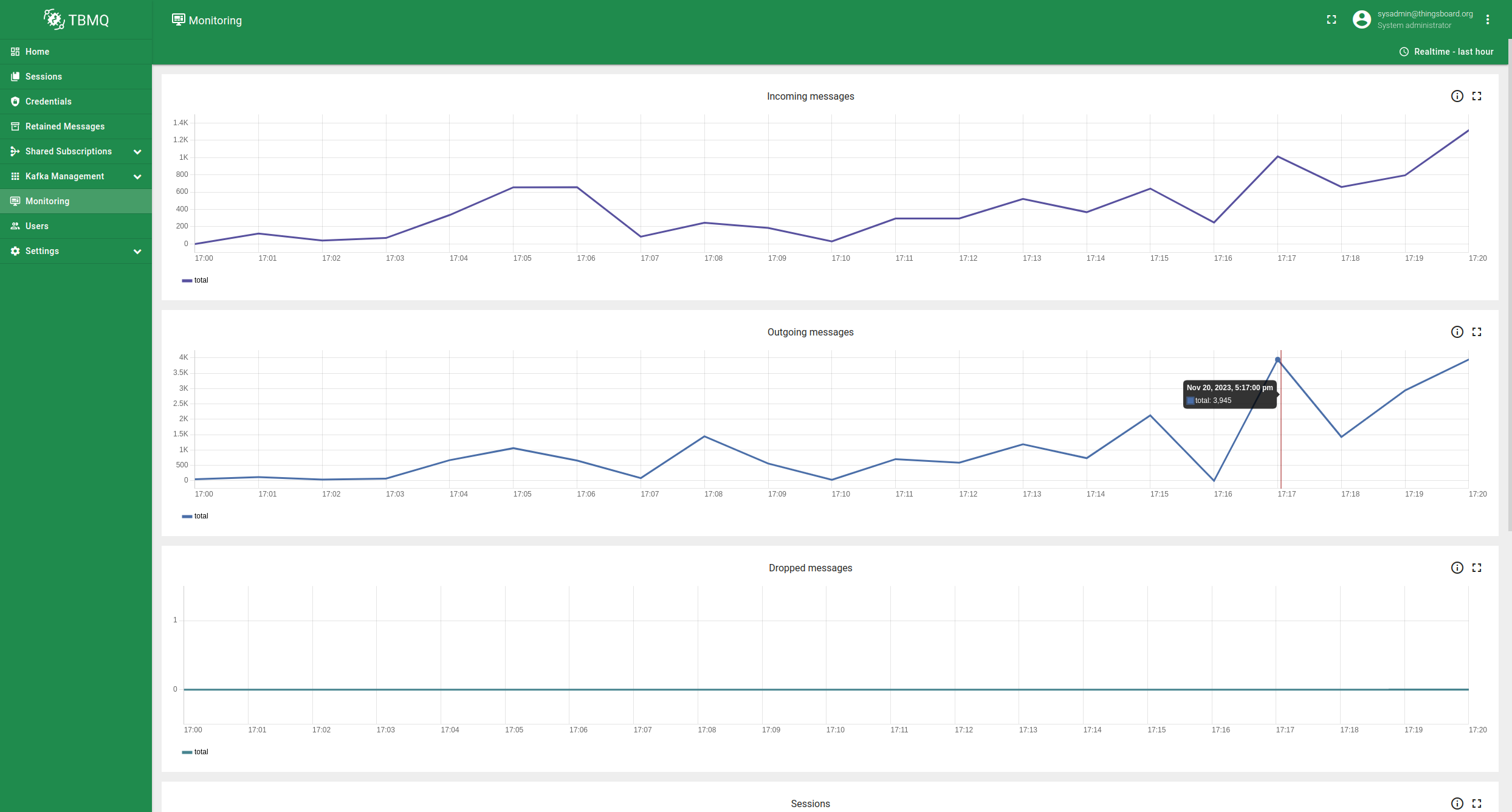The height and width of the screenshot is (812, 1512).
Task: Open info for Incoming messages chart
Action: click(1457, 96)
